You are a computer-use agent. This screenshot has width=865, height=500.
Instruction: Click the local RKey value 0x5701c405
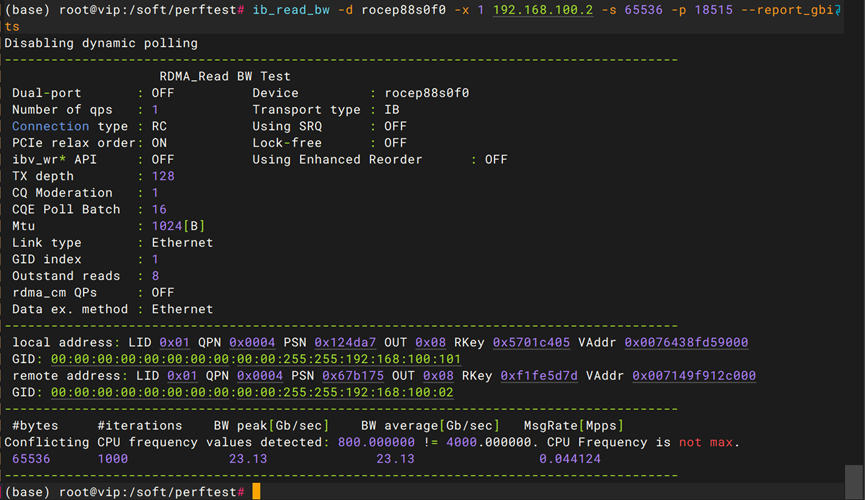click(531, 343)
